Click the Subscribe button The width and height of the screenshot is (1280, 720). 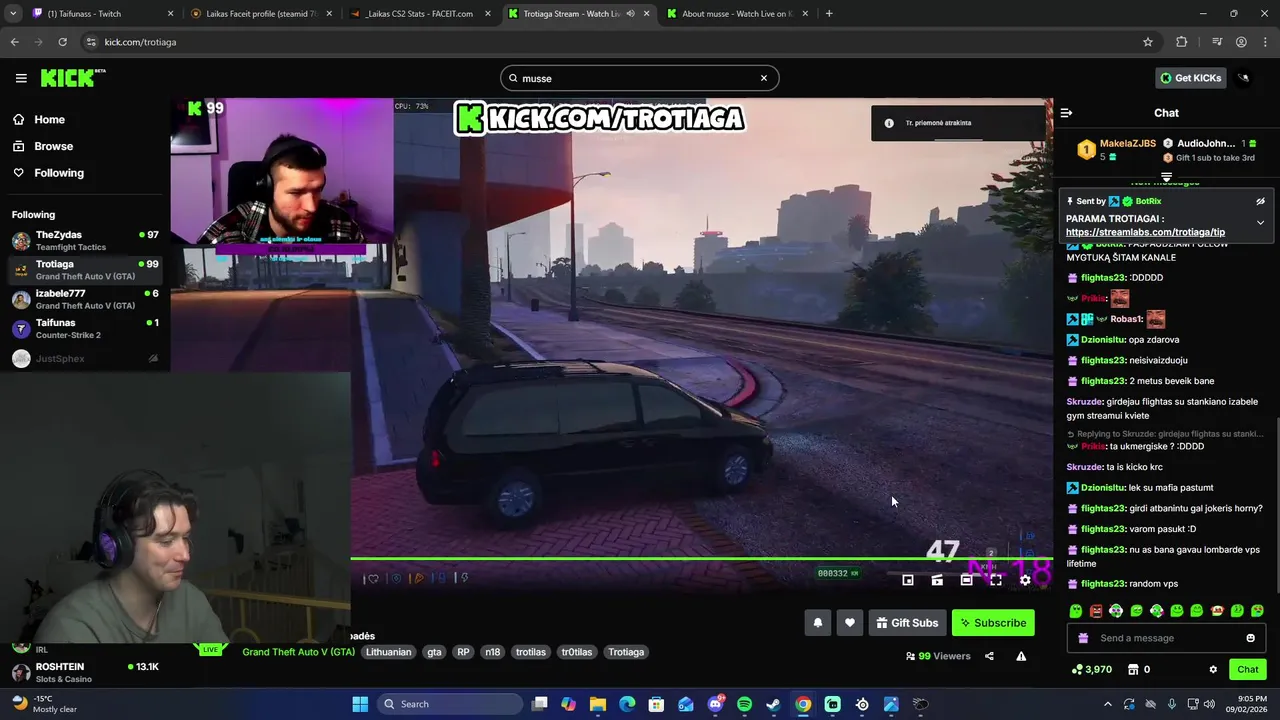993,623
